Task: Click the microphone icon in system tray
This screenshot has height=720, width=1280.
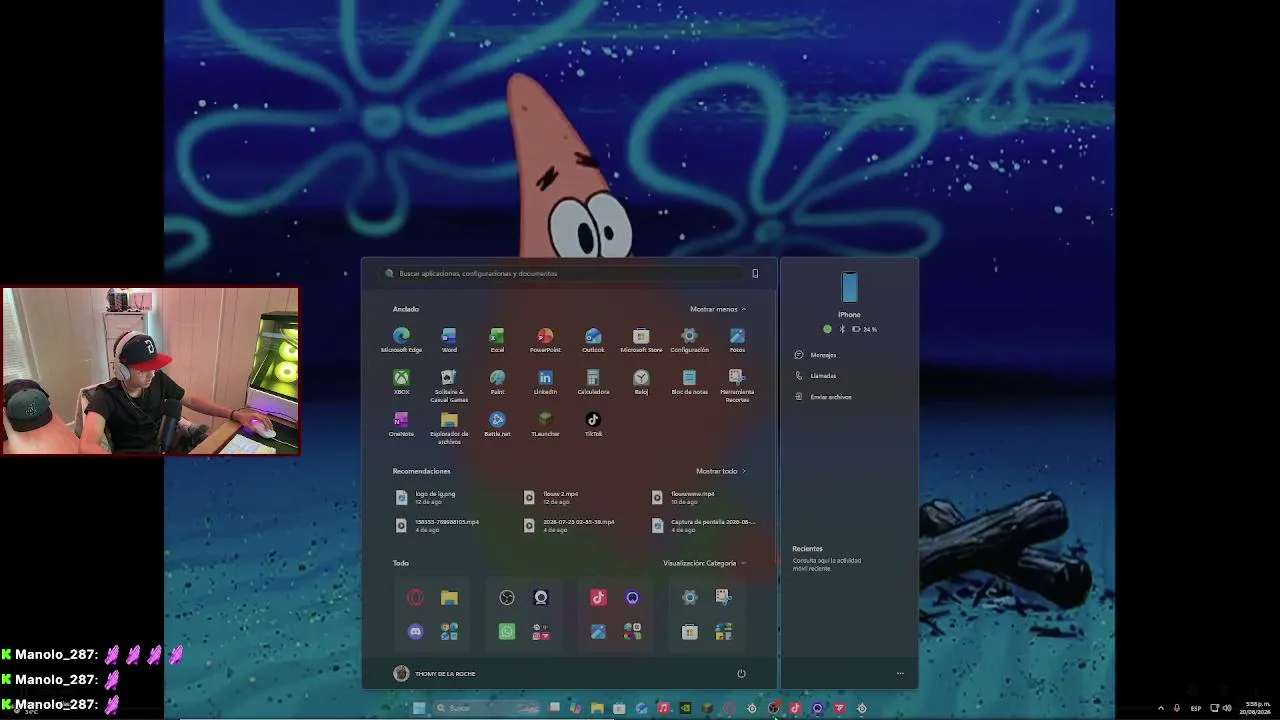Action: [x=1177, y=708]
